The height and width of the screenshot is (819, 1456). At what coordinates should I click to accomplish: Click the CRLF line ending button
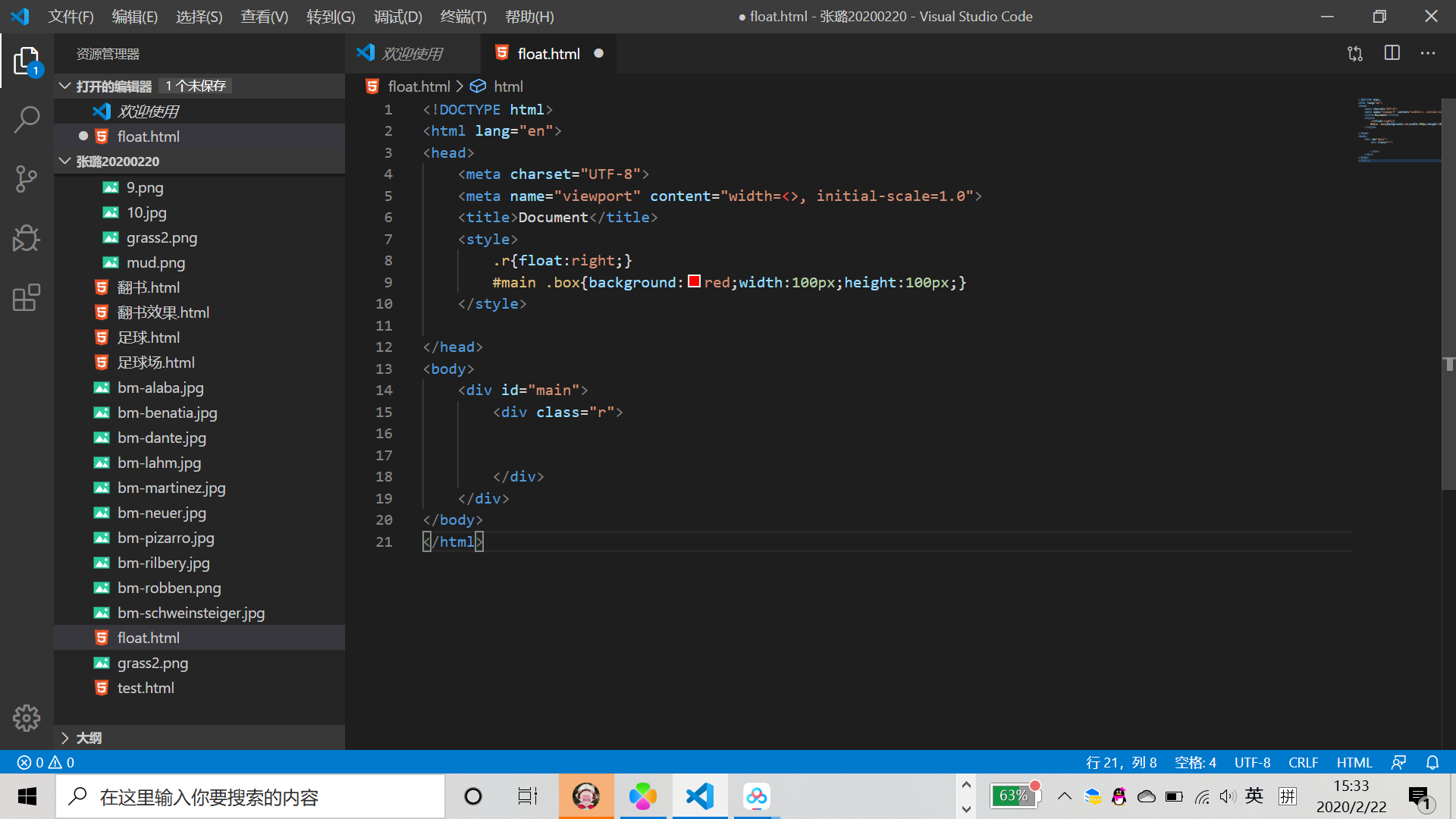[1303, 762]
